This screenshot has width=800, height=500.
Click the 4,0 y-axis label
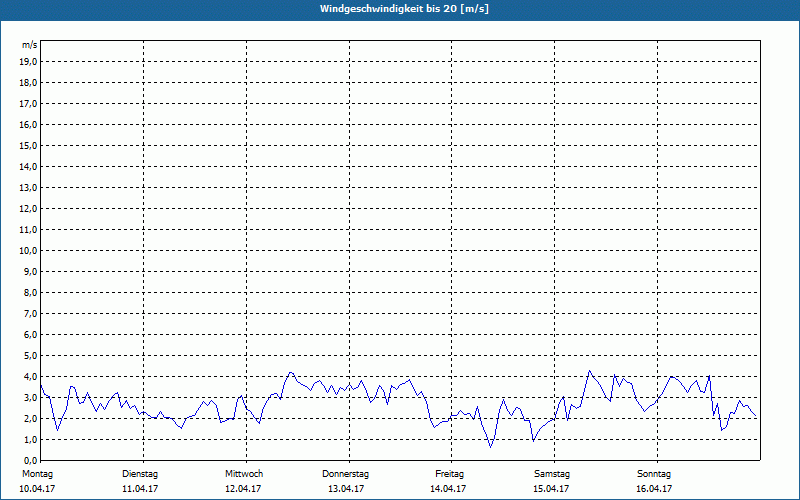(x=29, y=376)
